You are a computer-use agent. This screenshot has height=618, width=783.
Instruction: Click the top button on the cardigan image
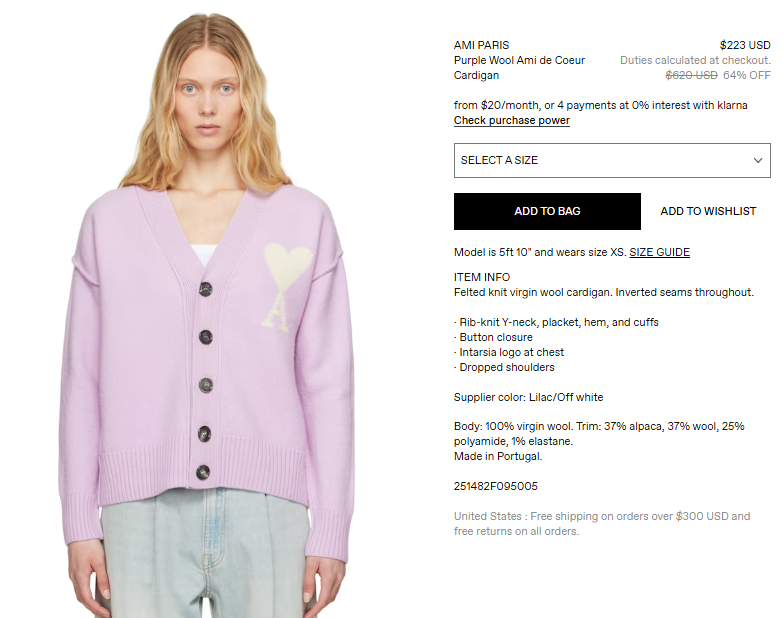tap(206, 289)
